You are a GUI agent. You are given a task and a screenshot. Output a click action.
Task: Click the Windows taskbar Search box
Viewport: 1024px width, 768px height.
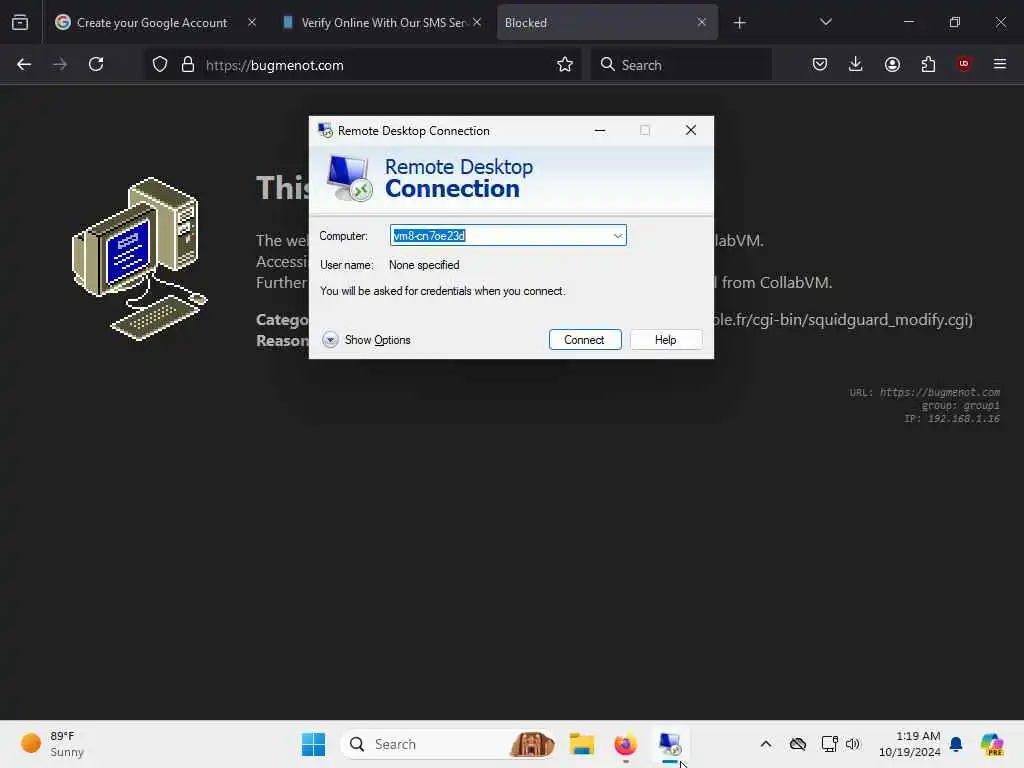click(x=449, y=744)
